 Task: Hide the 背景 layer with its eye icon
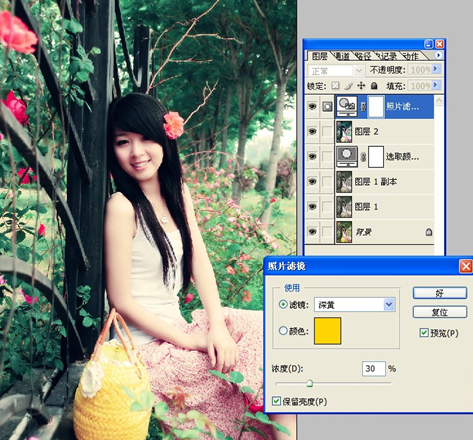[x=312, y=231]
